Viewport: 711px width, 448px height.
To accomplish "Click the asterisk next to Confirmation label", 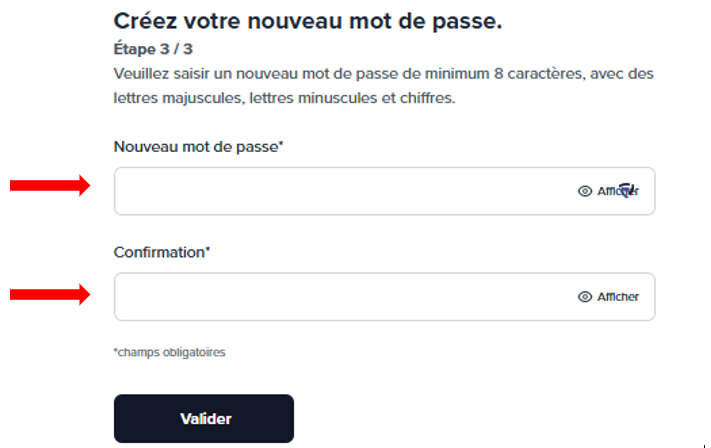I will [x=208, y=249].
